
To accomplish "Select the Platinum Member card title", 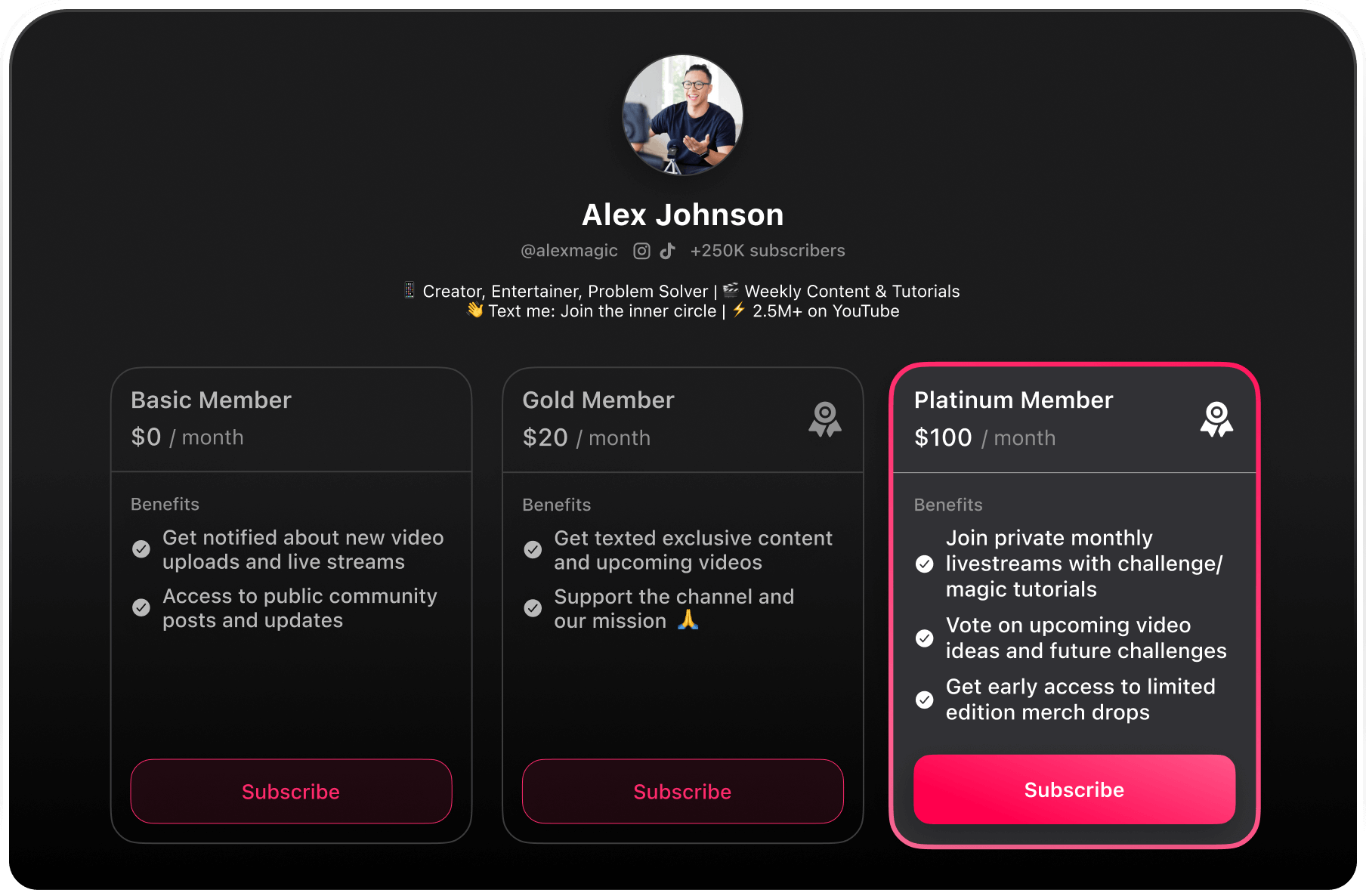I will click(x=1013, y=400).
